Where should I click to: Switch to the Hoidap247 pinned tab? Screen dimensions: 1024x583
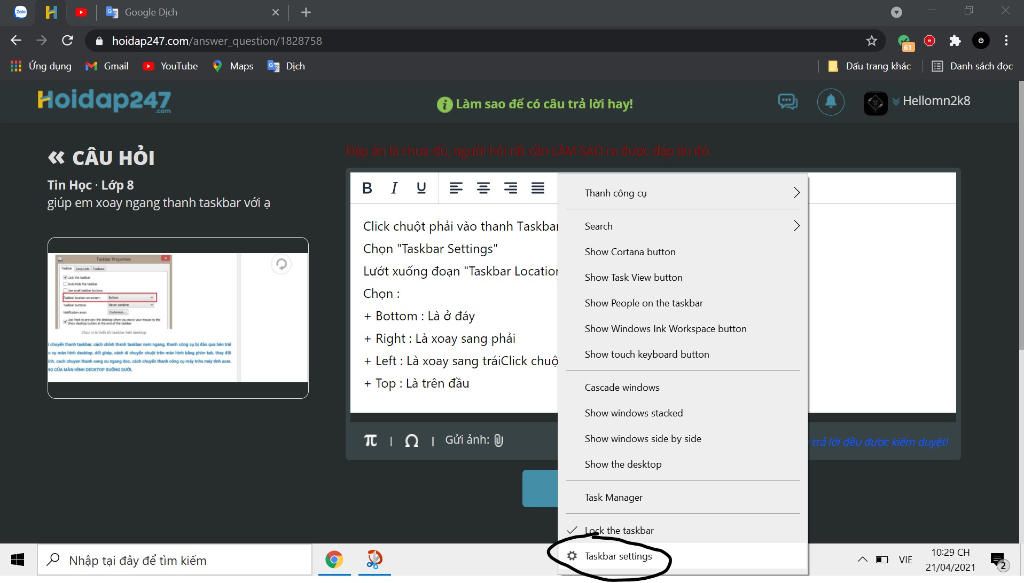pyautogui.click(x=51, y=12)
